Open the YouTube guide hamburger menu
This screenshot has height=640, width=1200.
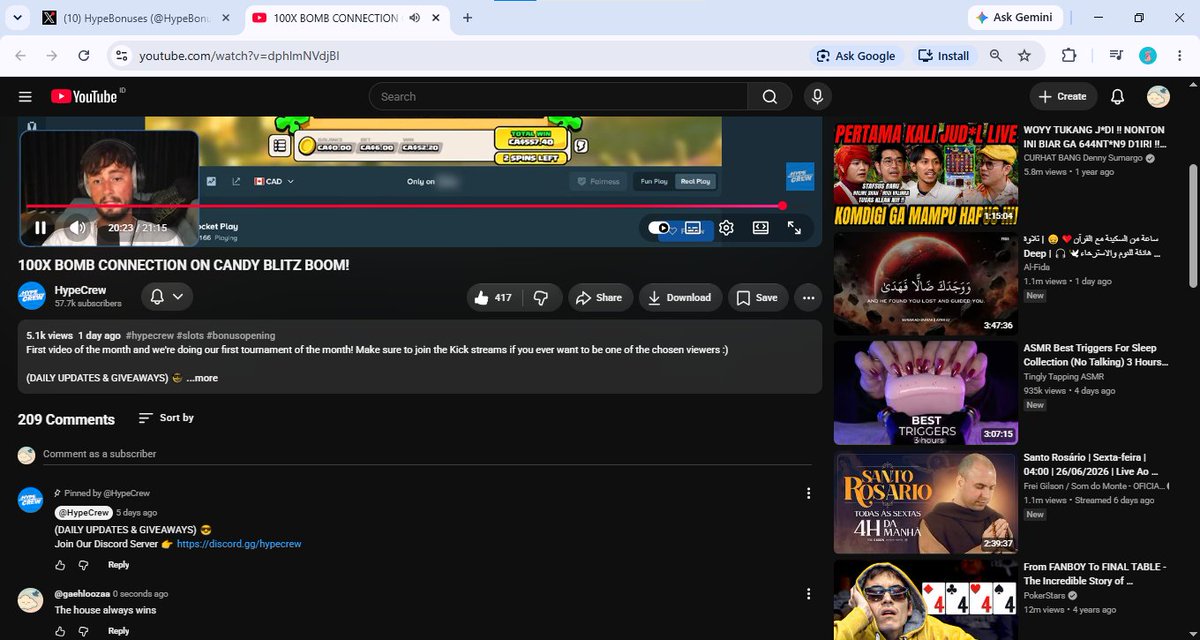tap(25, 96)
